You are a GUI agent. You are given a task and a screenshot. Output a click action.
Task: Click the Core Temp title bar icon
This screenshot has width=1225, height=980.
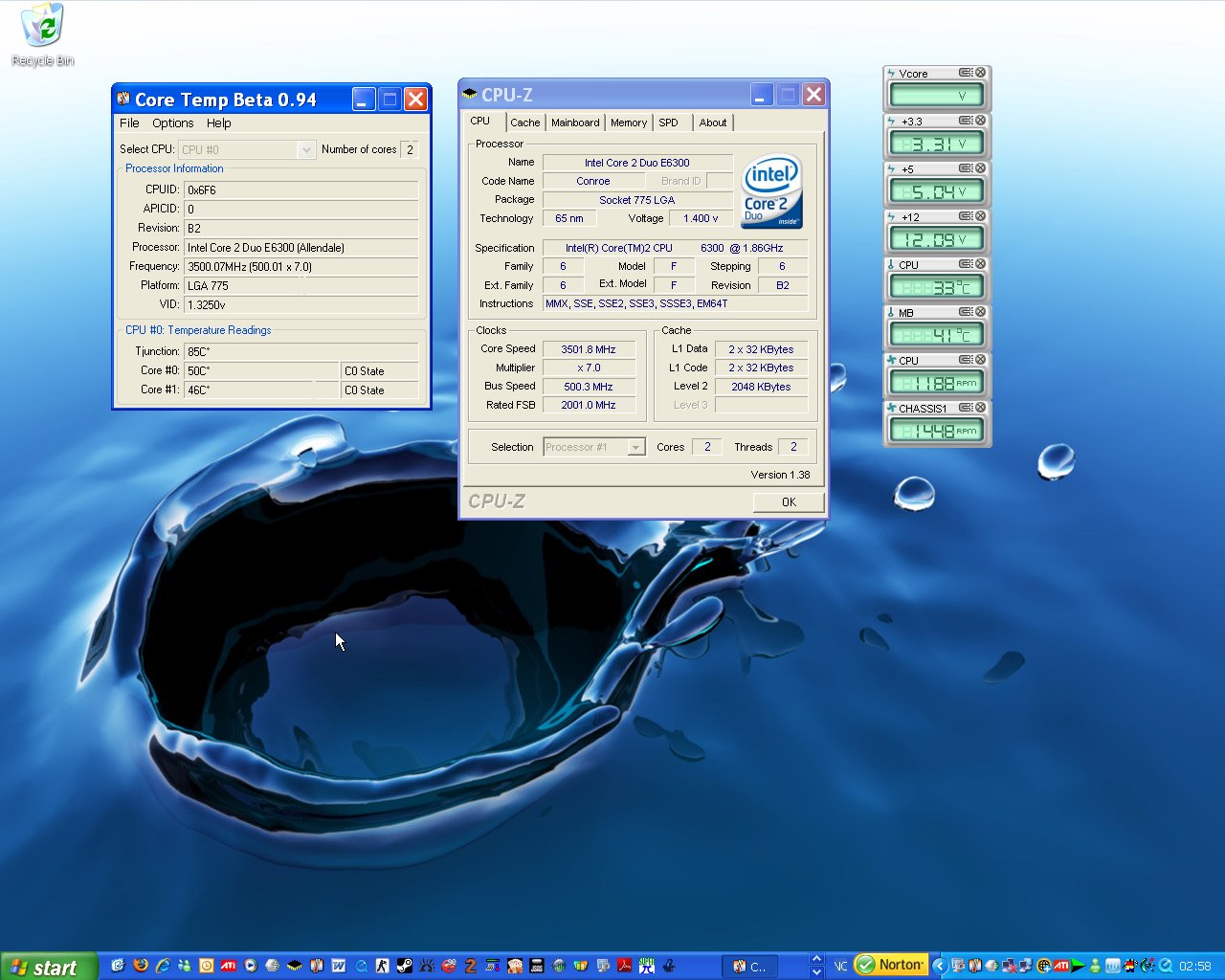tap(122, 99)
